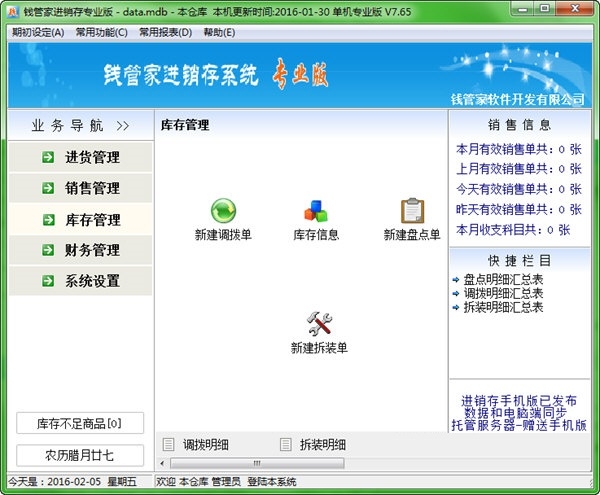
Task: Click the 新建拆装单 label
Action: coord(319,348)
